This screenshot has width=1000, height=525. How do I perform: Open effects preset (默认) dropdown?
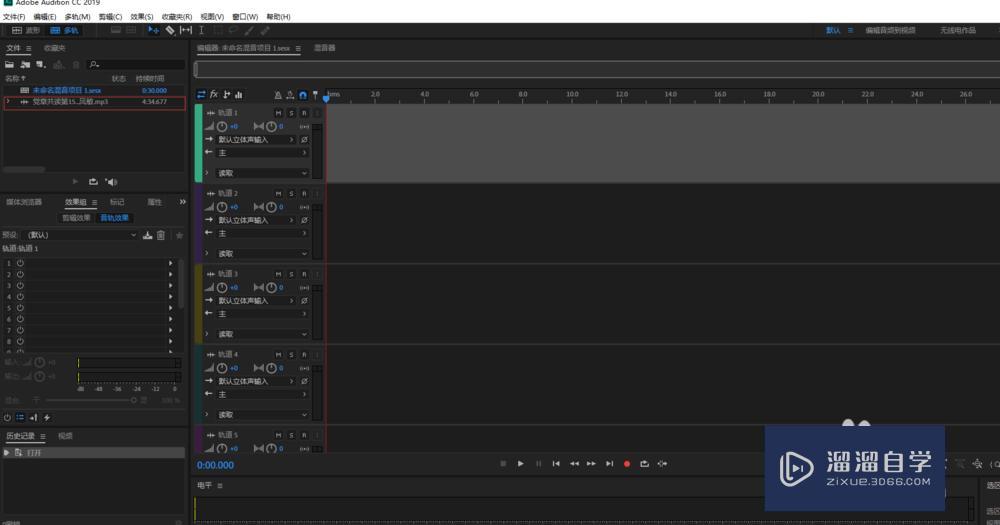coord(80,235)
